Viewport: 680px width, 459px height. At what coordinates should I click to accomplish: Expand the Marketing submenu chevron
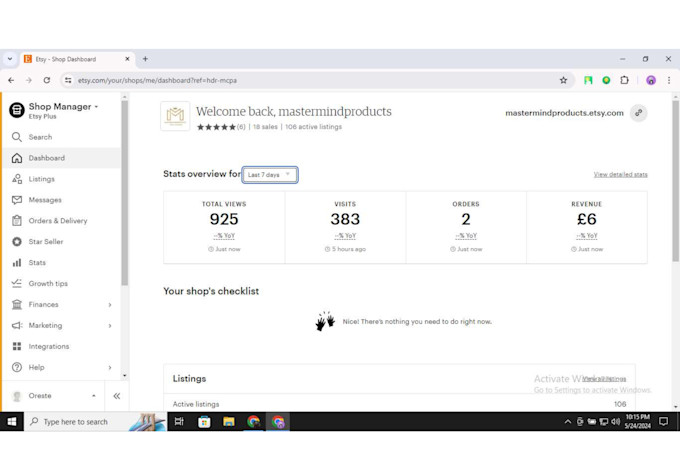110,325
